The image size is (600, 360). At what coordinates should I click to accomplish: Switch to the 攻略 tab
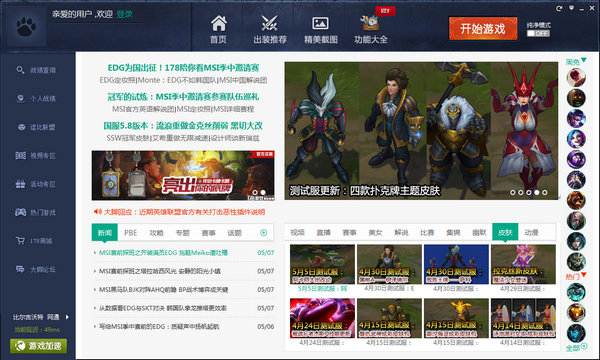[157, 233]
